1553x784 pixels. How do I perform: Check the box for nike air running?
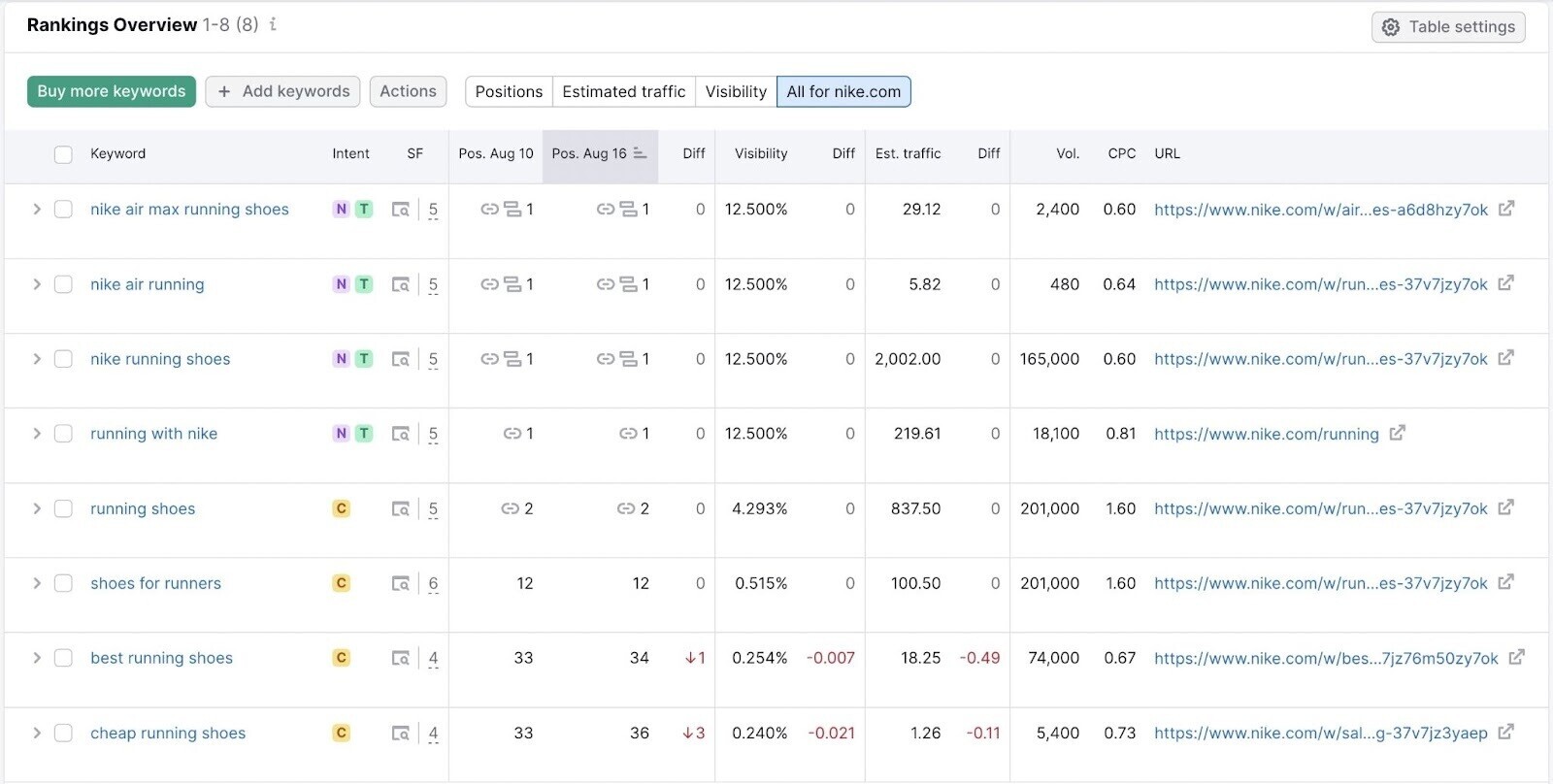[x=63, y=284]
